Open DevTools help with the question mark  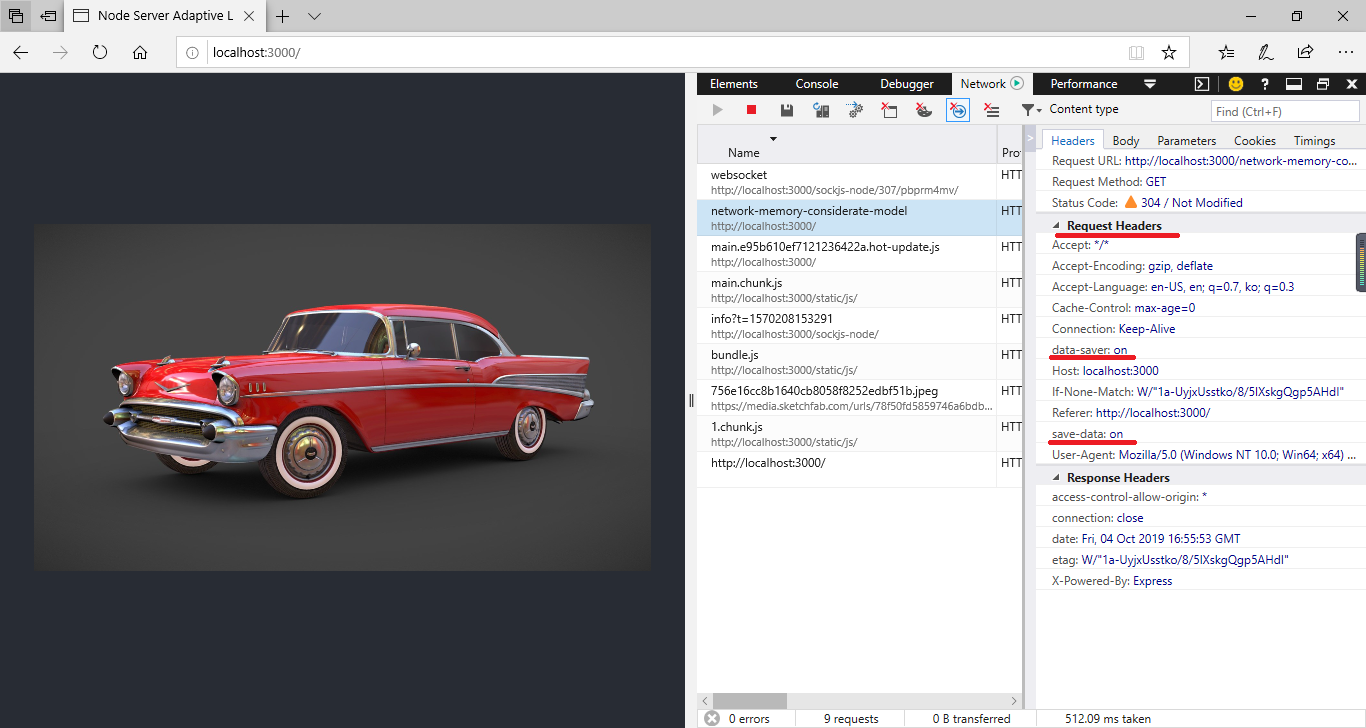click(x=1264, y=83)
